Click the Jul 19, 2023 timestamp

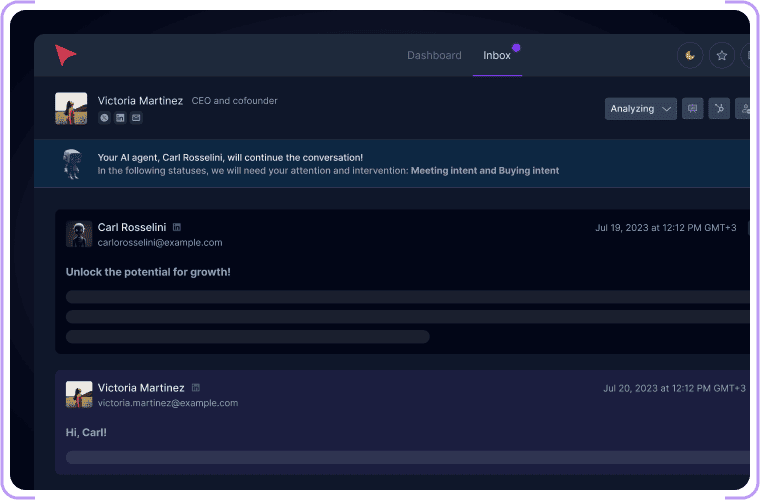[x=665, y=228]
